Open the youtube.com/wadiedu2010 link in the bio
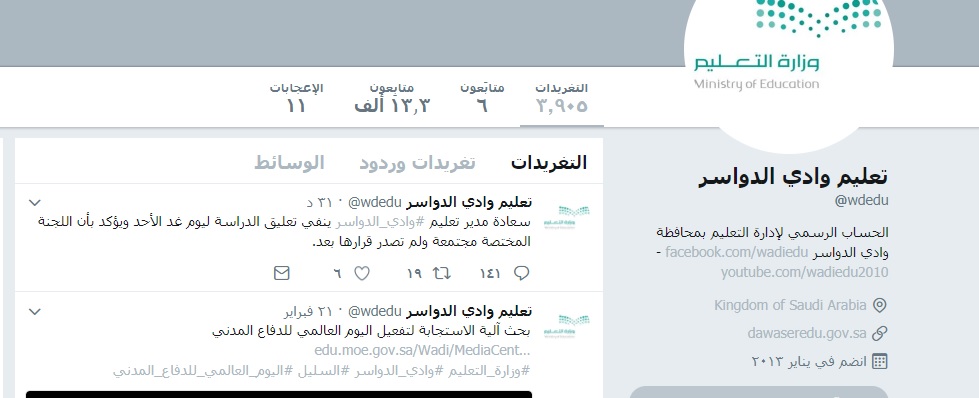This screenshot has width=979, height=398. (804, 272)
